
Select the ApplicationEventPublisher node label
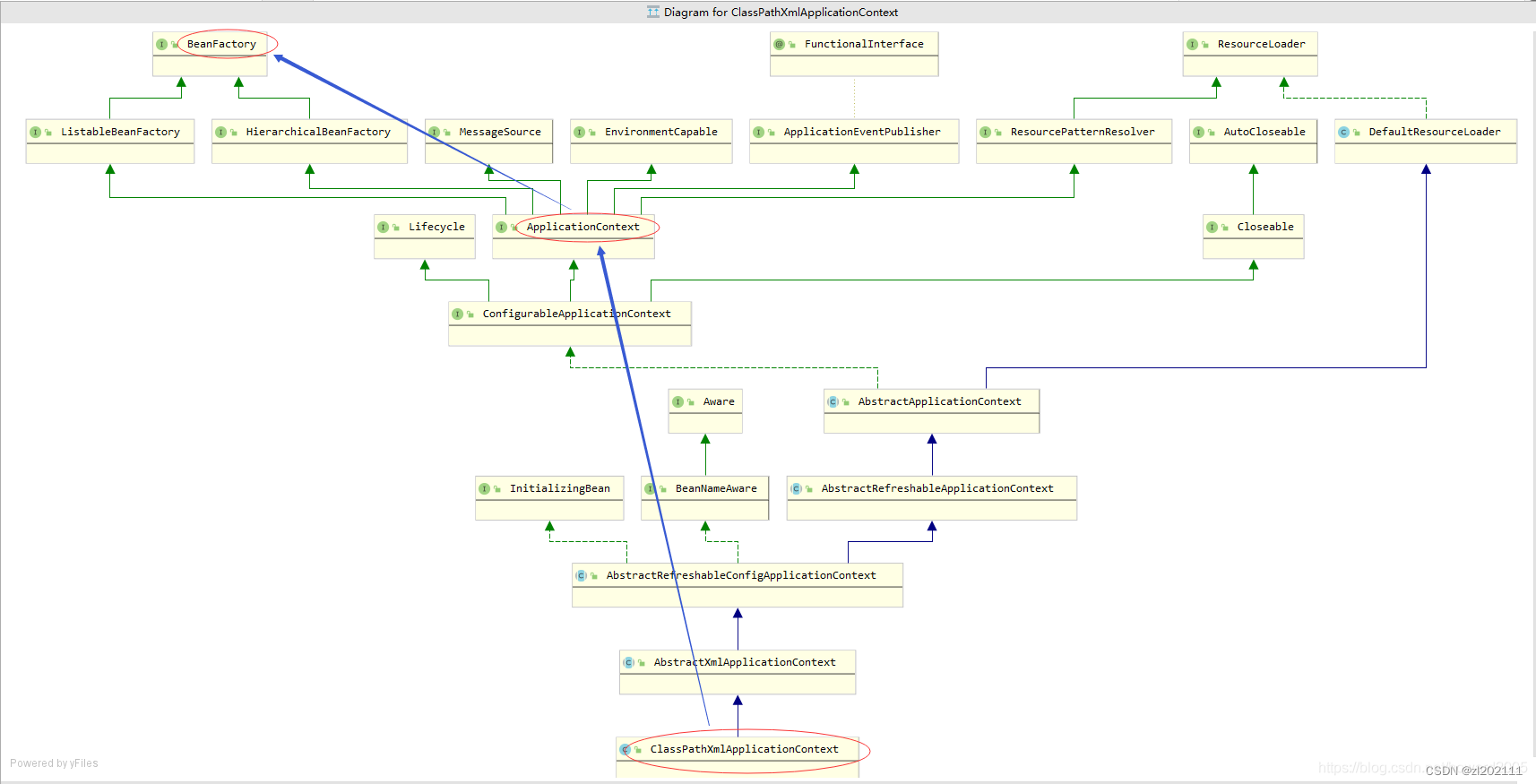[x=862, y=132]
